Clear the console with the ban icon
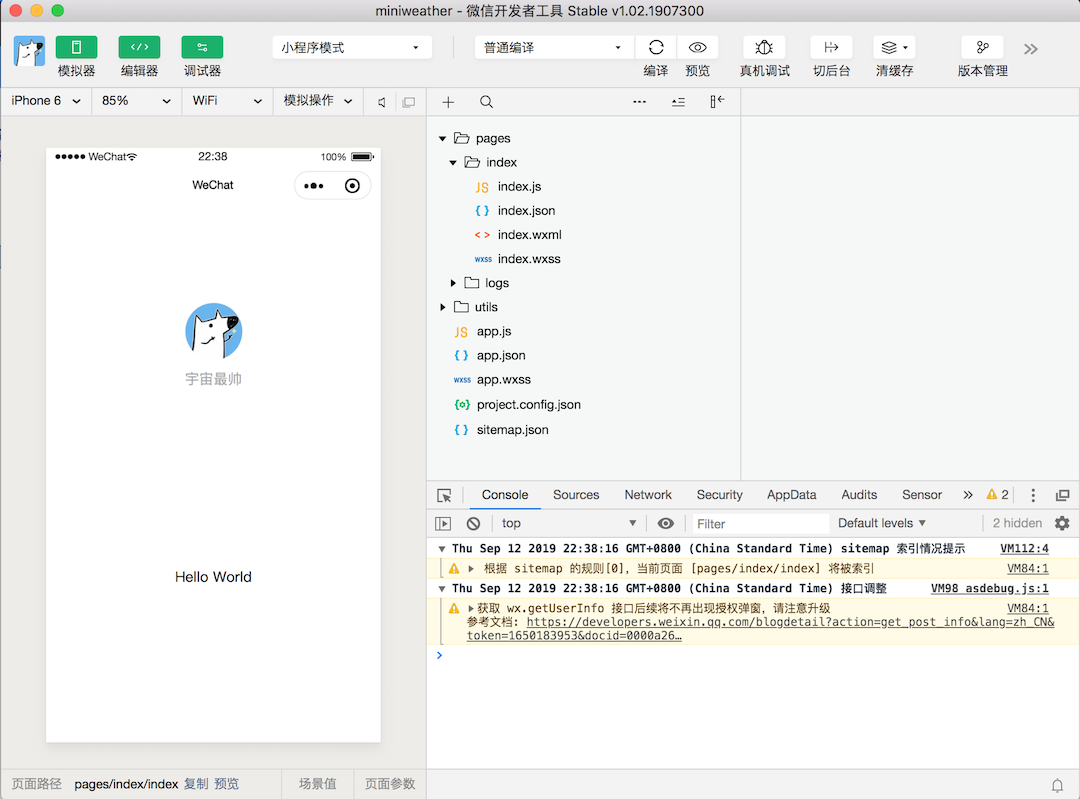The width and height of the screenshot is (1080, 799). [473, 523]
